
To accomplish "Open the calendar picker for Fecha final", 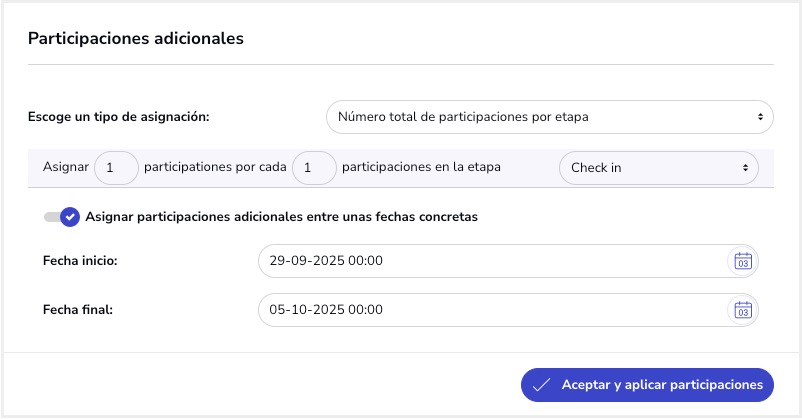I will [742, 309].
